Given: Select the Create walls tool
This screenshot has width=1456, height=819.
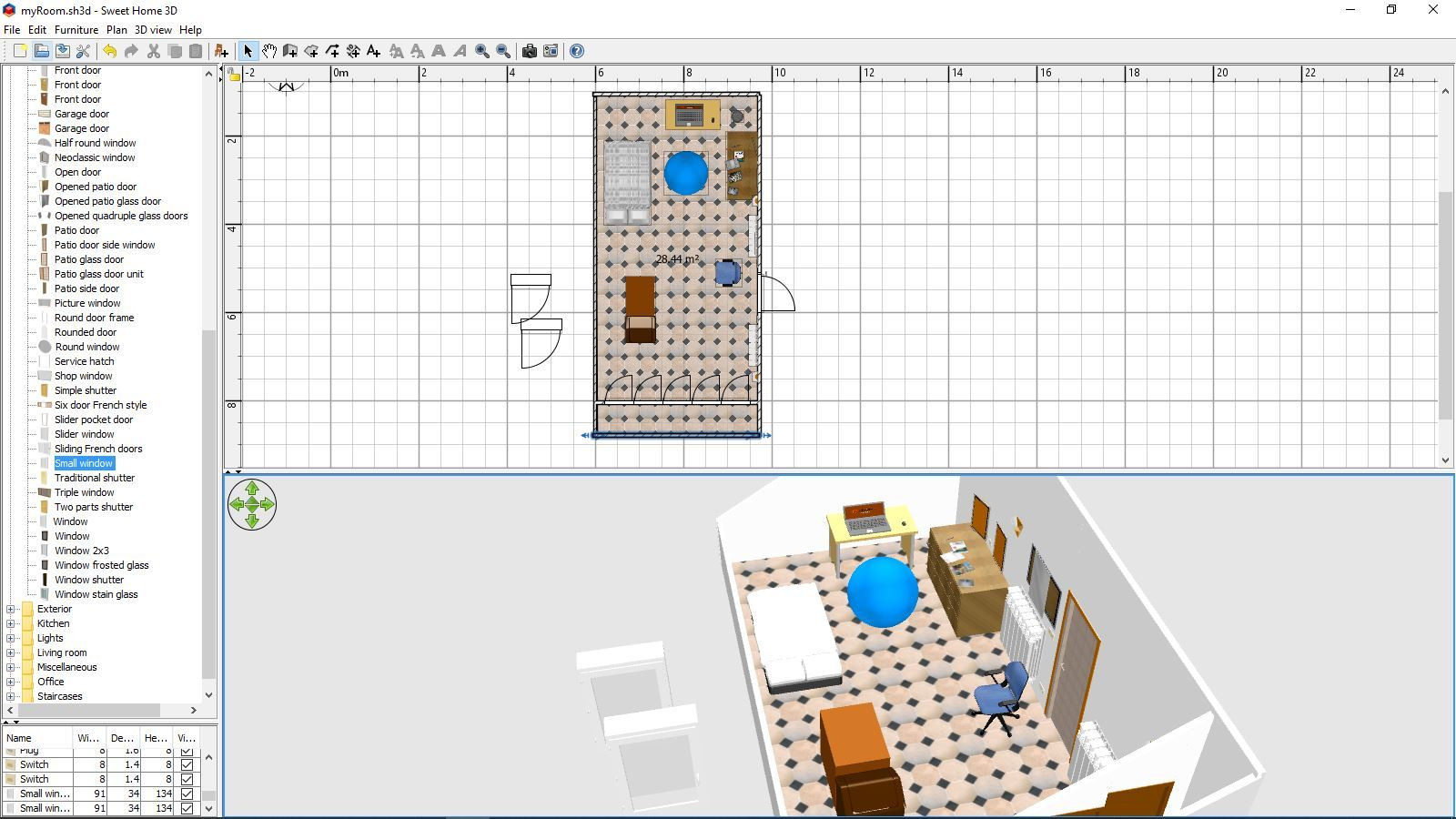Looking at the screenshot, I should pos(290,51).
